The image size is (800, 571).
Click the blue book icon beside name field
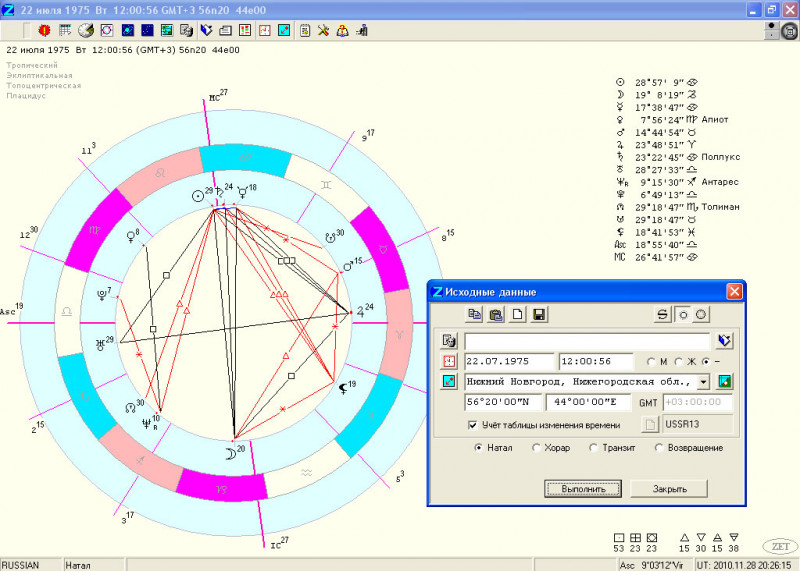coord(724,340)
